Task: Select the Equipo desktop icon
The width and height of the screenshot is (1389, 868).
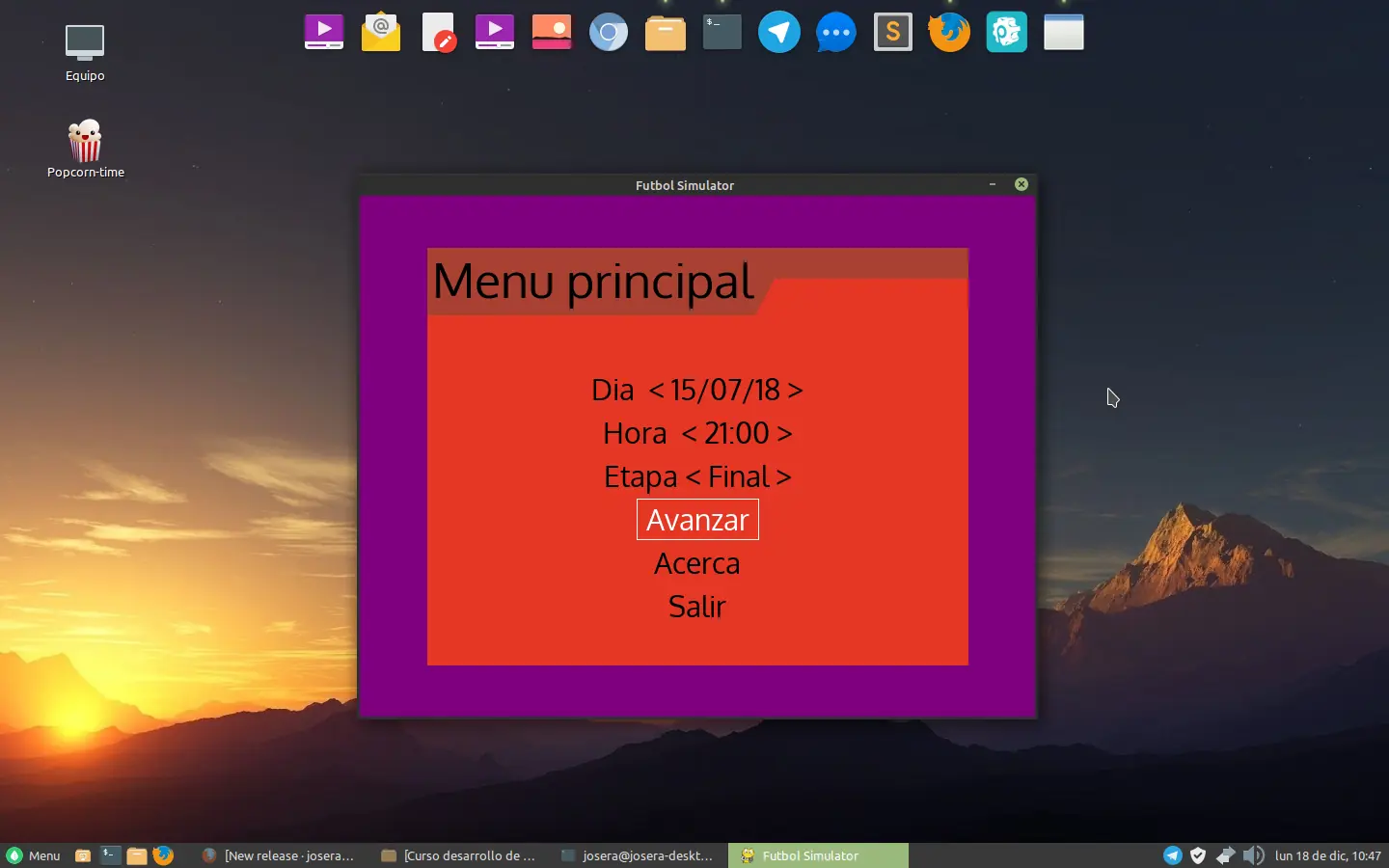Action: point(85,53)
